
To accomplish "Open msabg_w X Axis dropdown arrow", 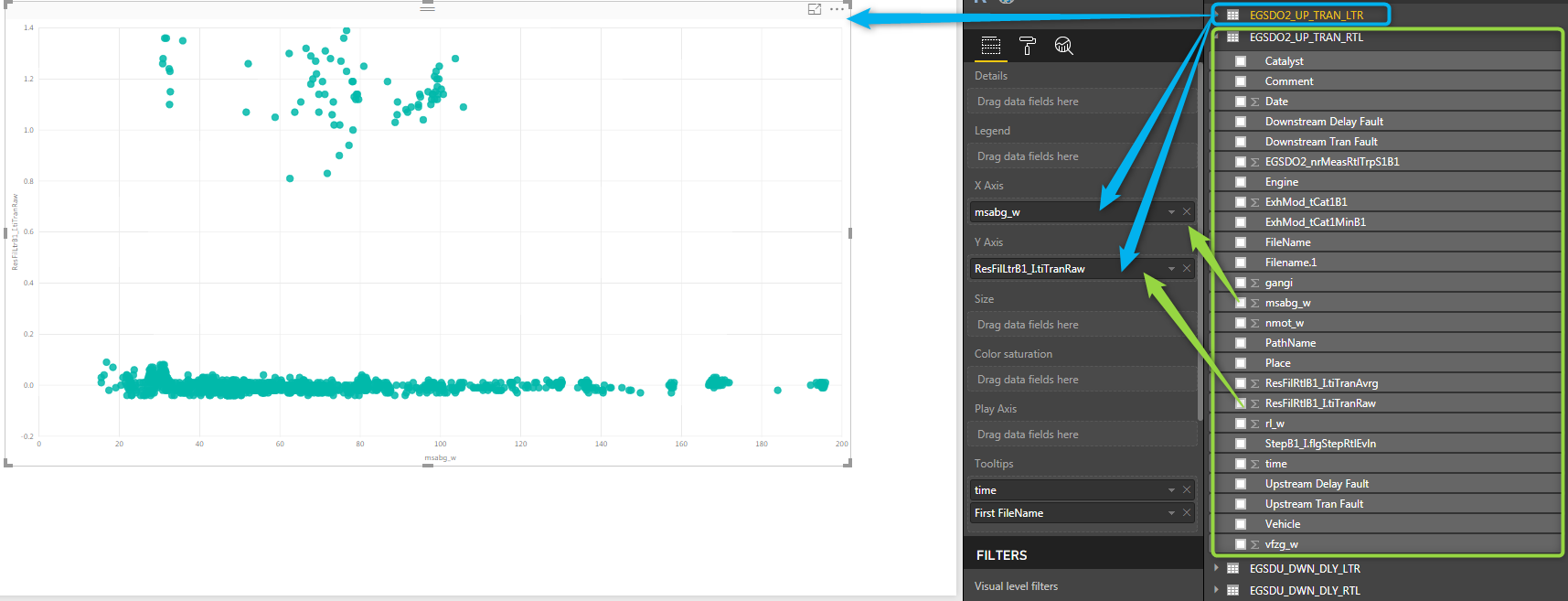I will click(x=1171, y=212).
